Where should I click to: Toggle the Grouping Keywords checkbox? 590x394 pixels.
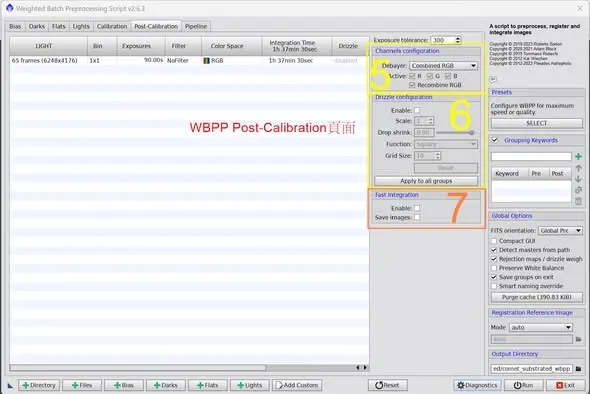[x=495, y=140]
